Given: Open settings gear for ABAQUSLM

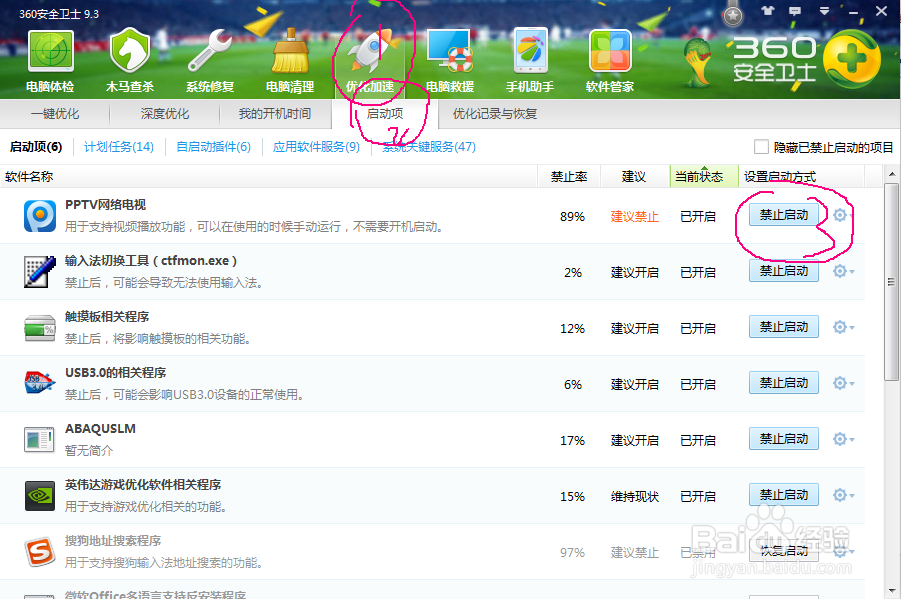Looking at the screenshot, I should point(843,439).
